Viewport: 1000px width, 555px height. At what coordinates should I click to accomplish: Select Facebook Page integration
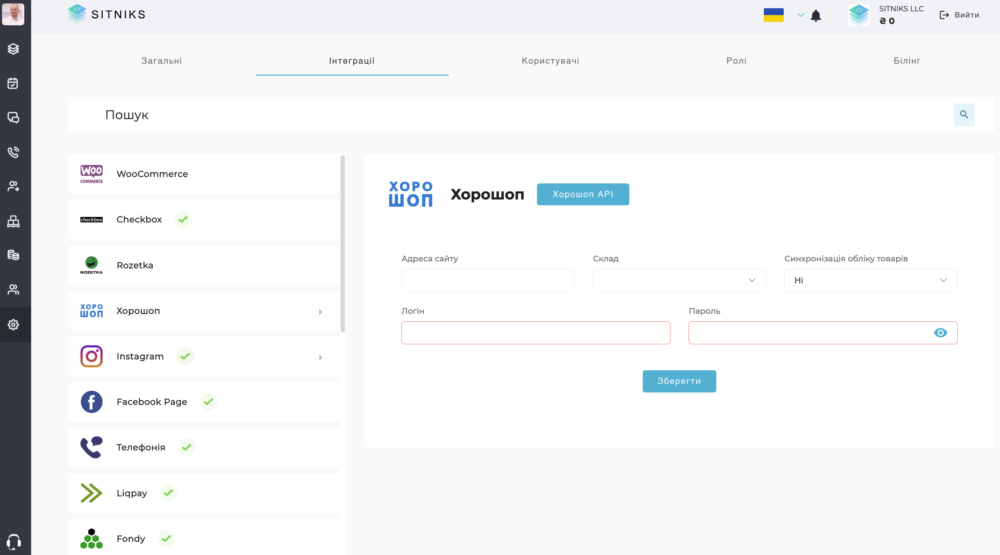pos(203,402)
